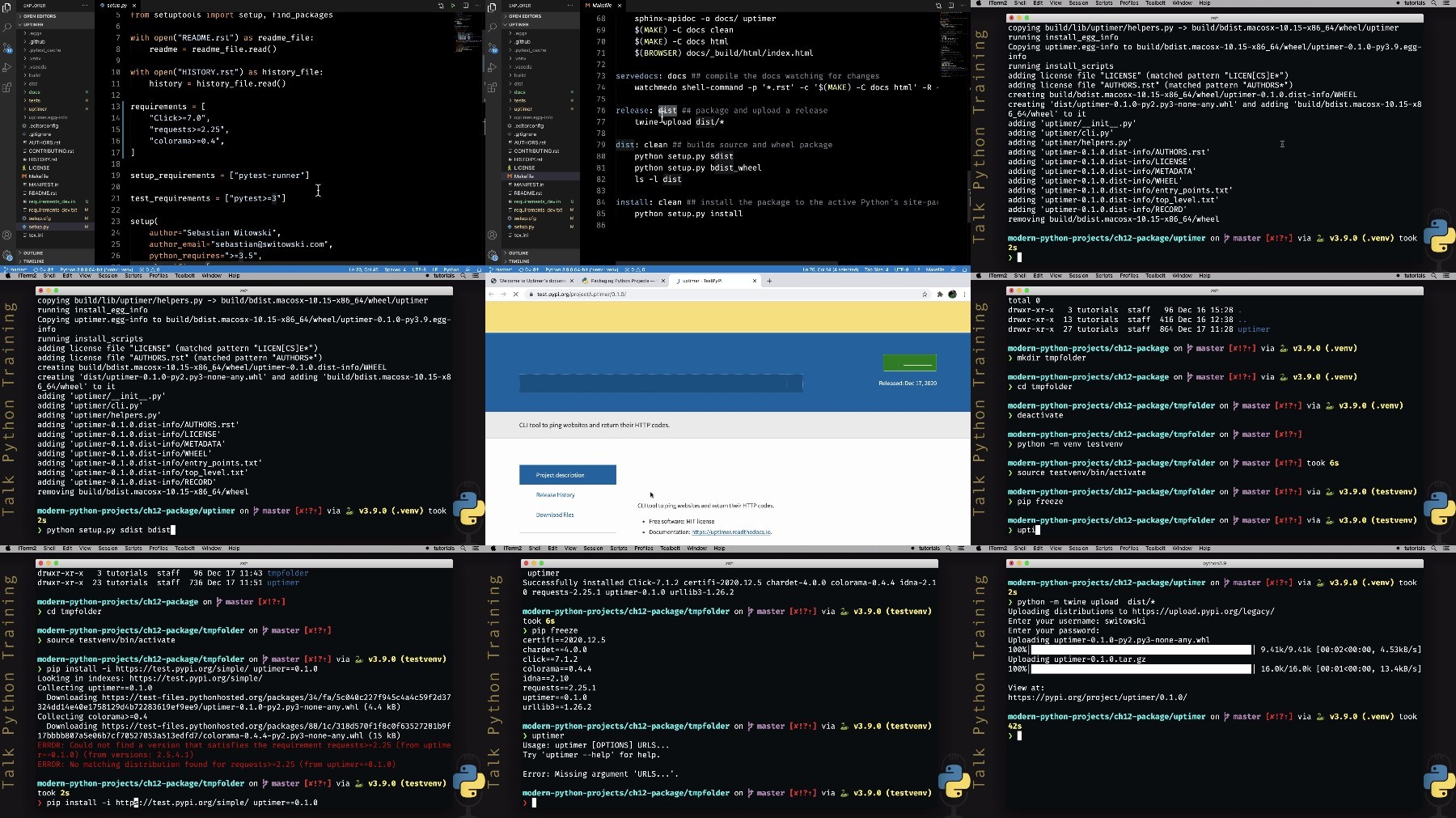Open the Chrome three-dot menu

(963, 295)
